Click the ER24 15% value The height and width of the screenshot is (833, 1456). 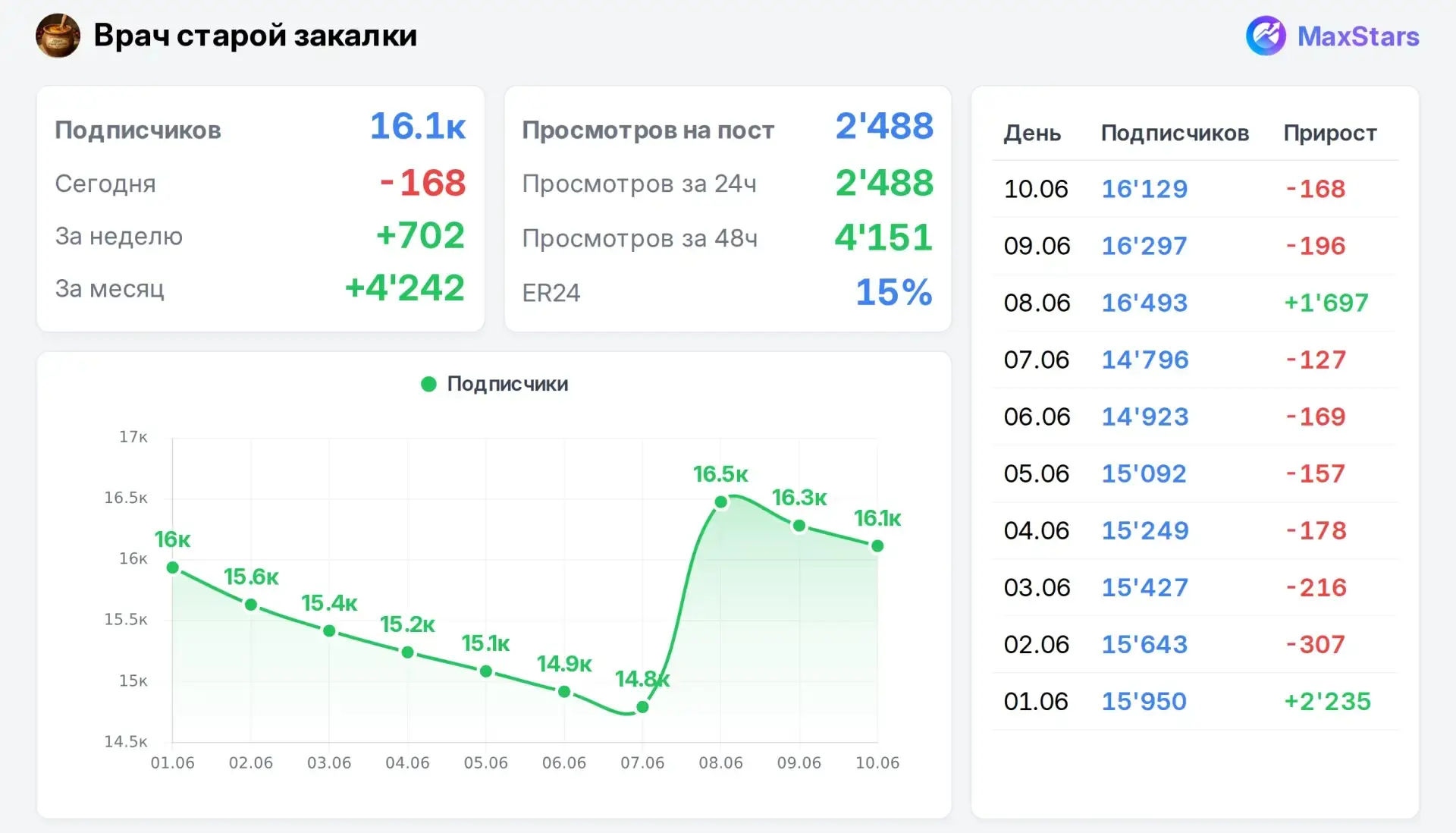[x=894, y=292]
